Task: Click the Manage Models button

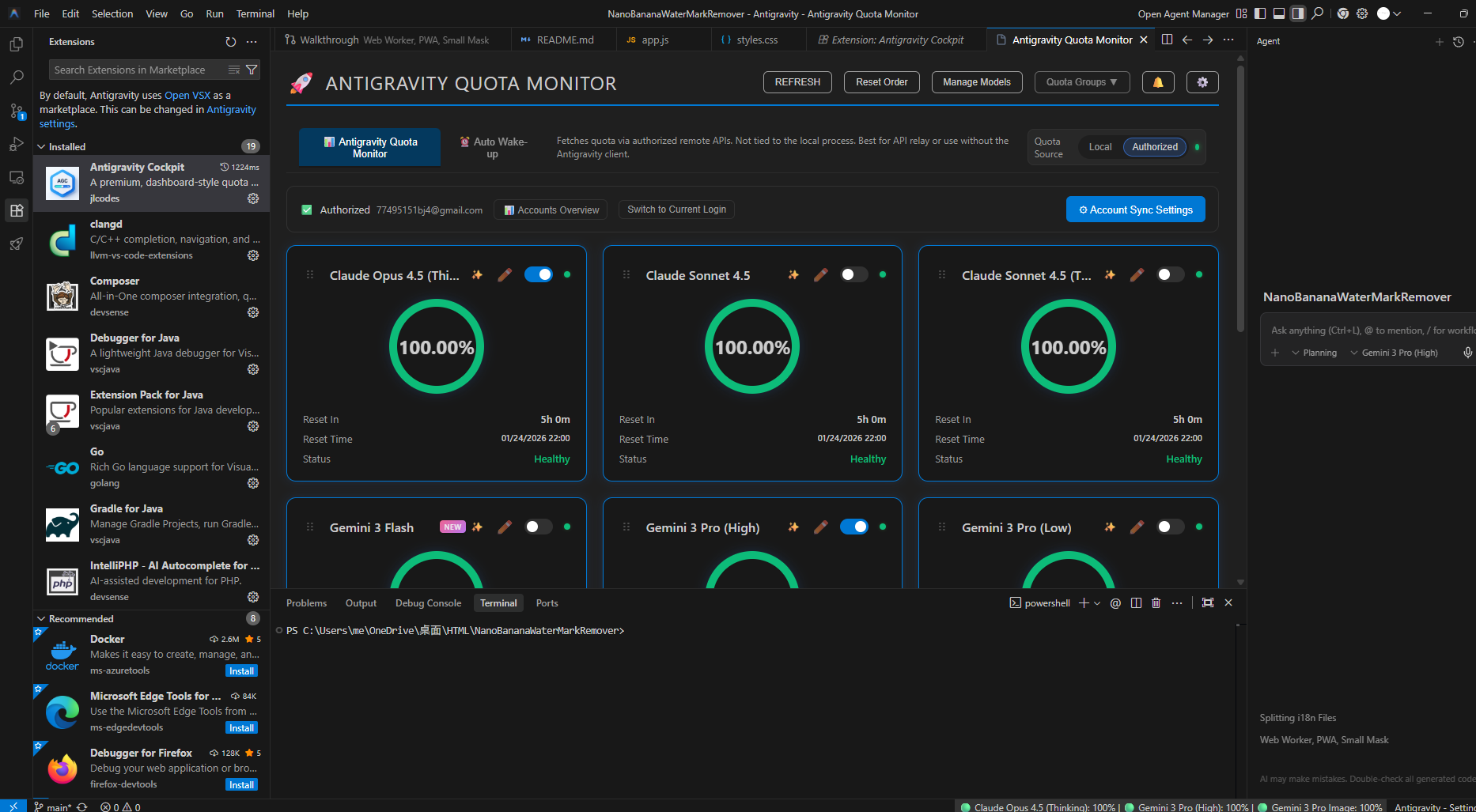Action: click(x=977, y=82)
